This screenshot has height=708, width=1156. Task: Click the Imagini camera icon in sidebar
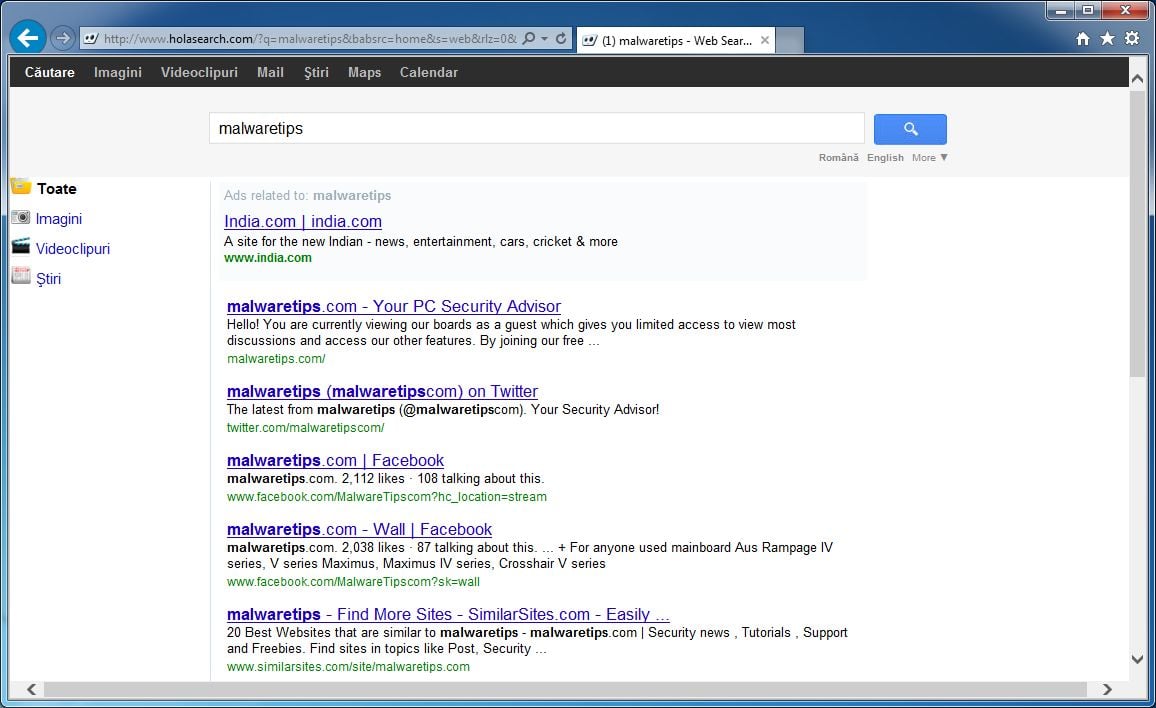[x=21, y=218]
